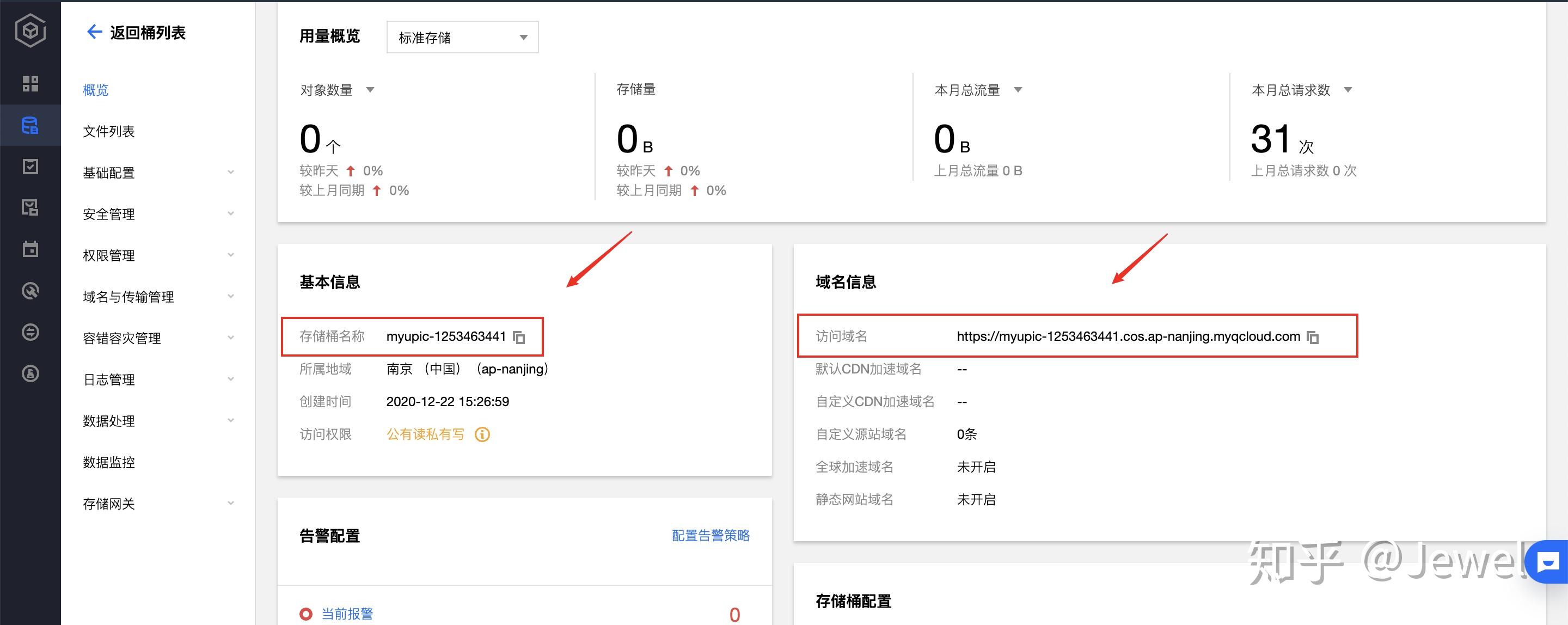This screenshot has height=625, width=1568.
Task: Open the overview grid icon in the dark sidebar
Action: click(30, 83)
